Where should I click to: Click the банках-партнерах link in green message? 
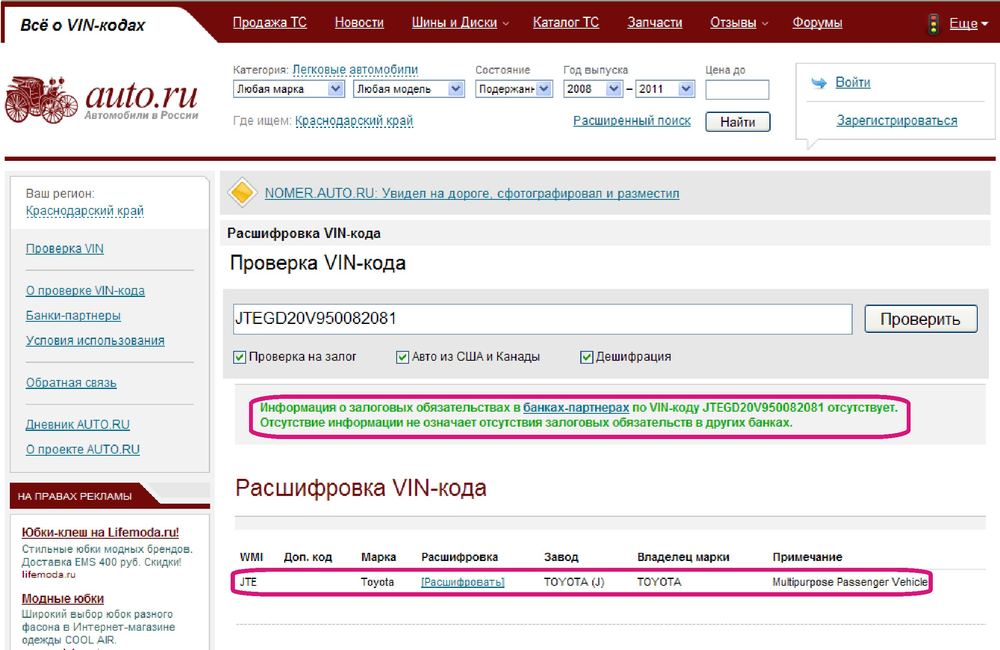[x=576, y=408]
